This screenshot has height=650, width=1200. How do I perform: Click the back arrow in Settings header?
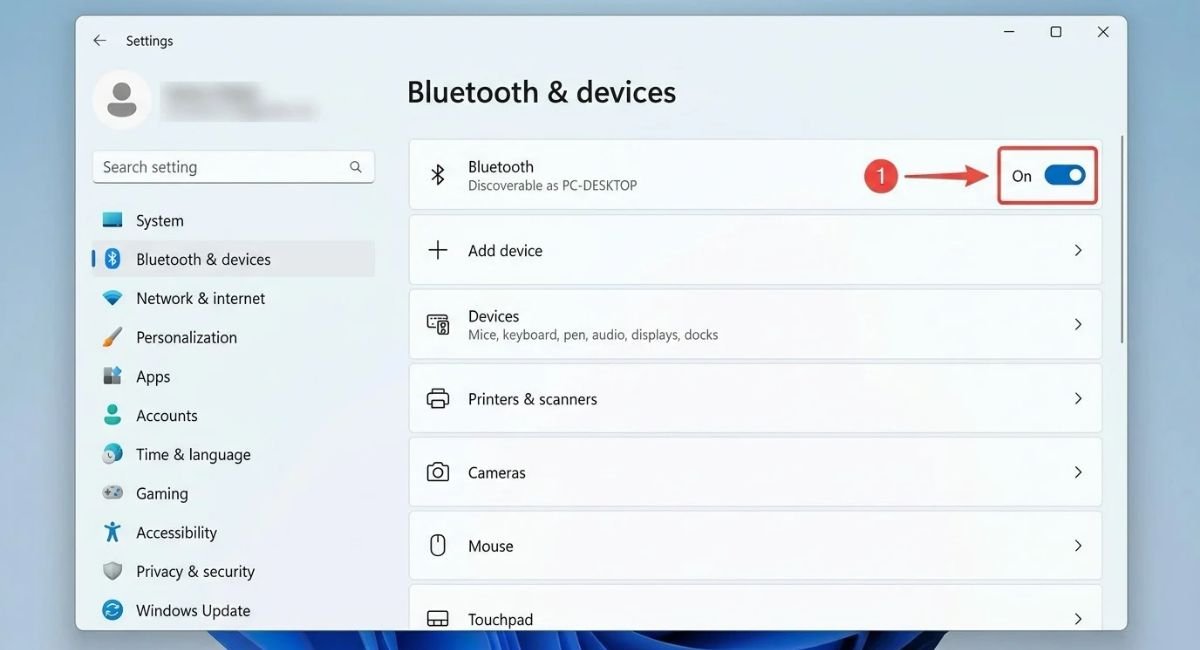(x=99, y=41)
